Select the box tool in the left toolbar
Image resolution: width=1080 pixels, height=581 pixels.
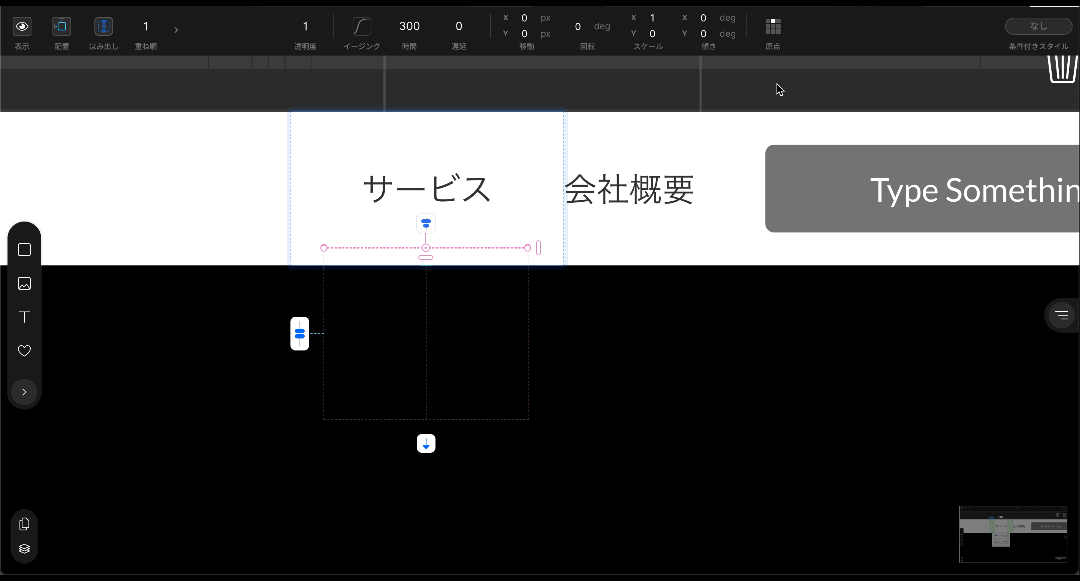[24, 249]
